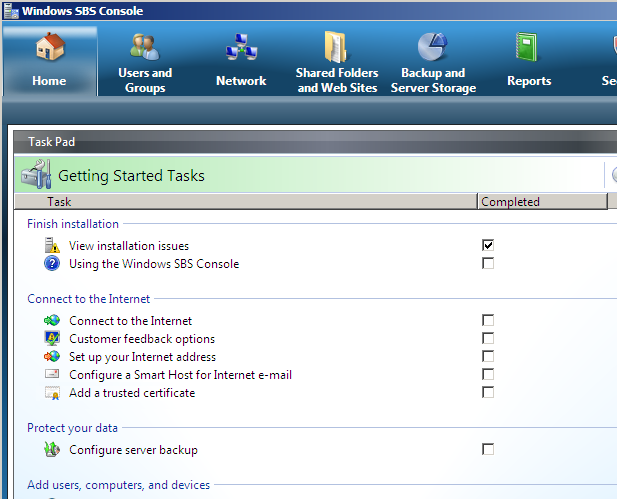Screen dimensions: 617x499
Task: Start Set up your Internet address task
Action: tap(142, 357)
